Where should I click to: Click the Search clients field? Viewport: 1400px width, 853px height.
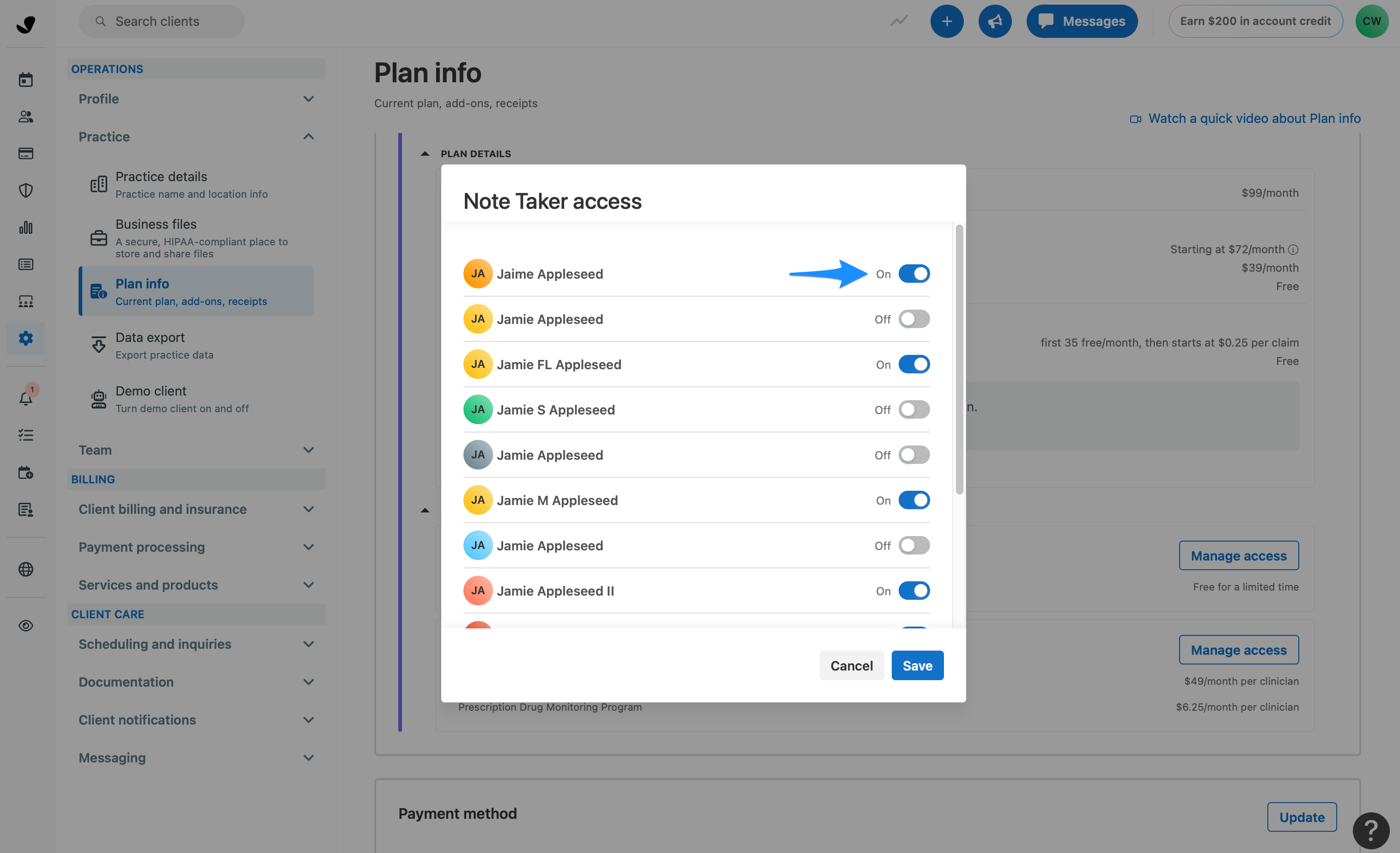tap(161, 22)
